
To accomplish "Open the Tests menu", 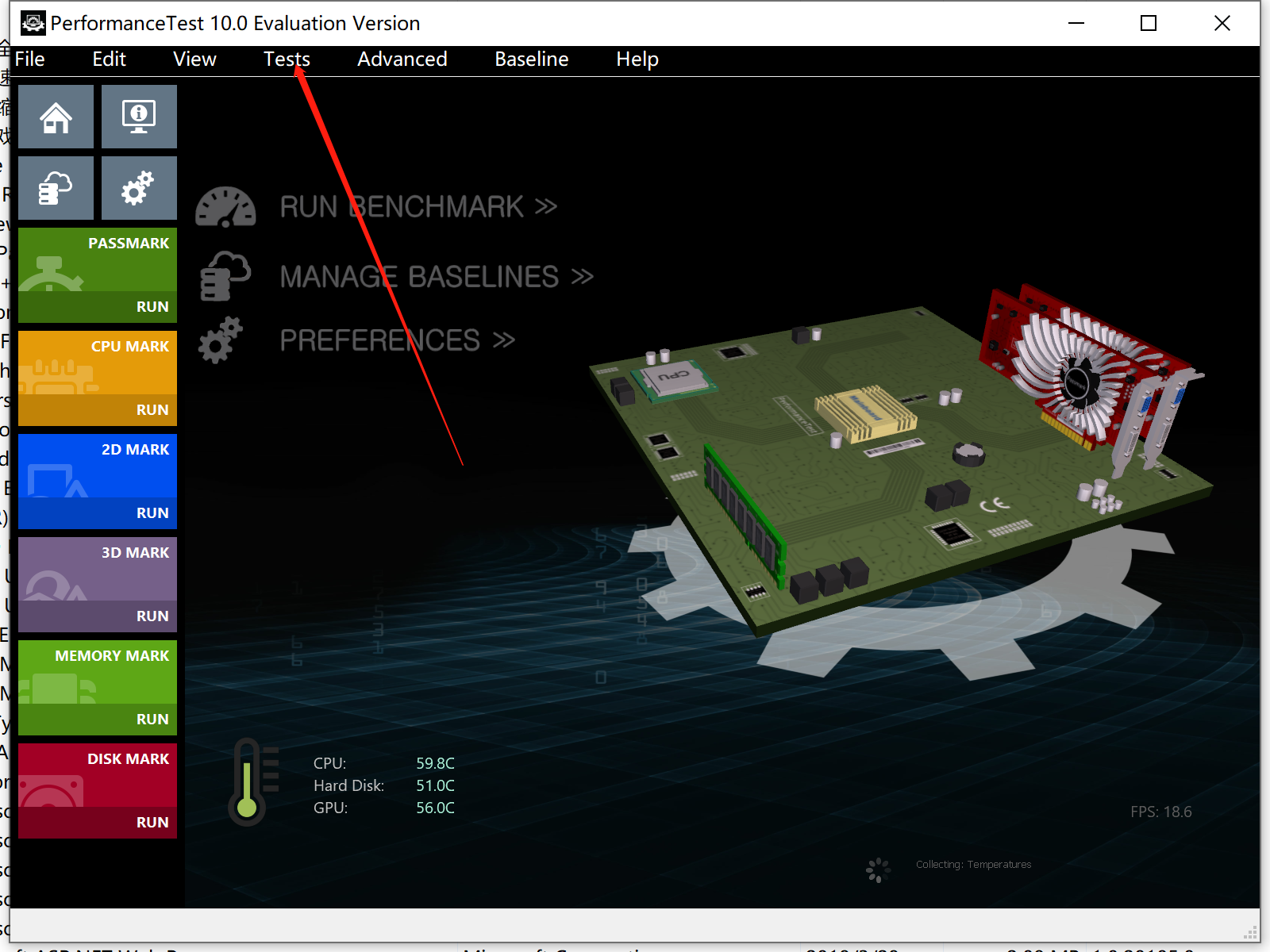I will tap(287, 59).
